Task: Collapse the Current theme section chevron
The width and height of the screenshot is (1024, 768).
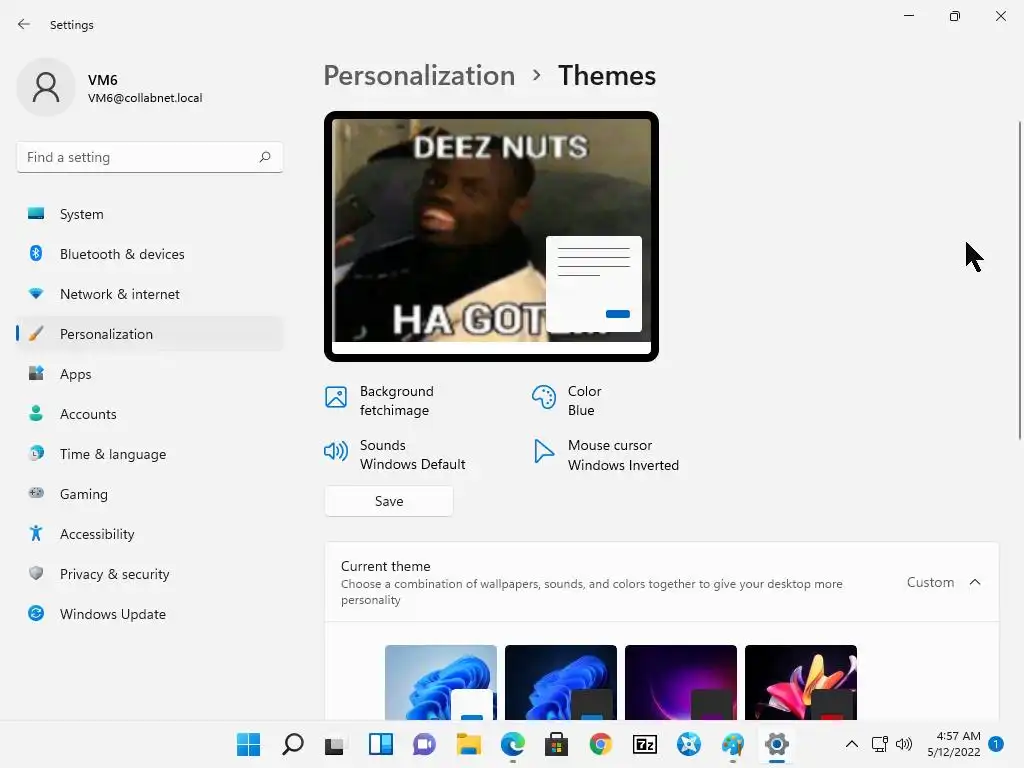Action: click(x=975, y=582)
